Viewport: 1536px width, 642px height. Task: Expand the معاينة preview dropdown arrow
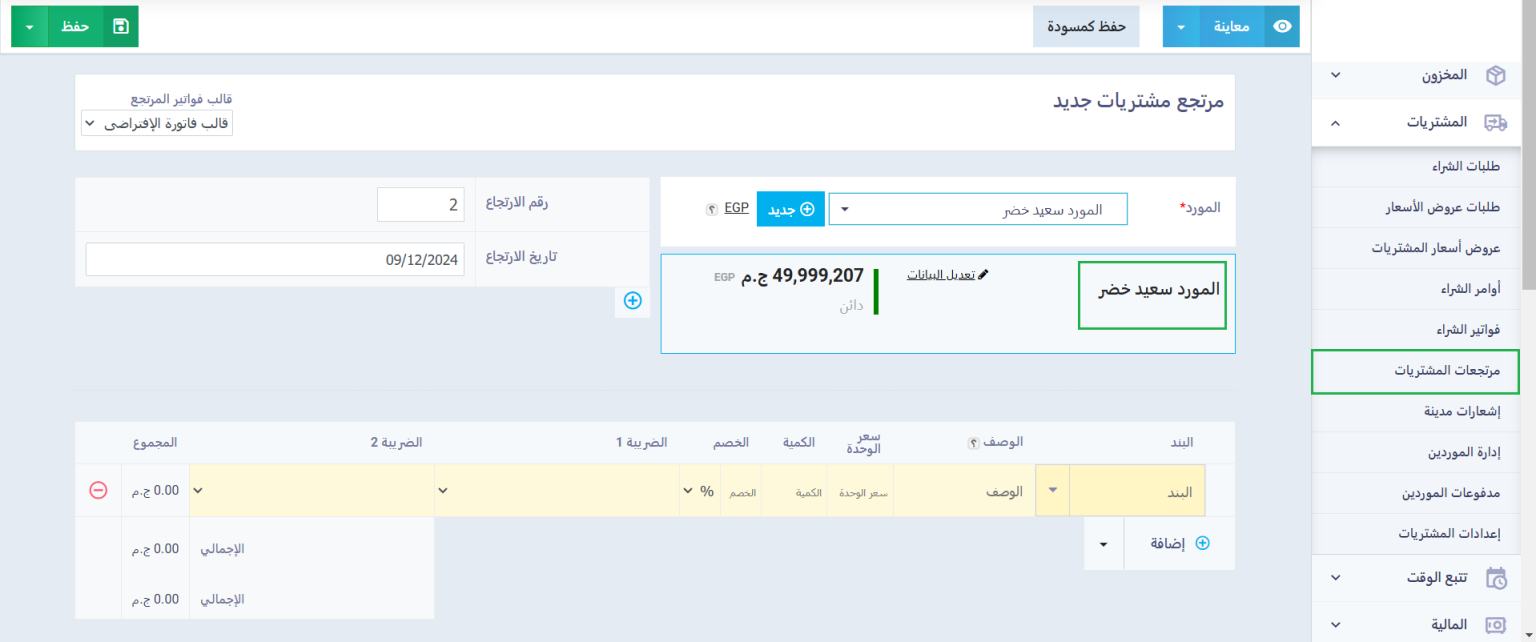point(1180,27)
